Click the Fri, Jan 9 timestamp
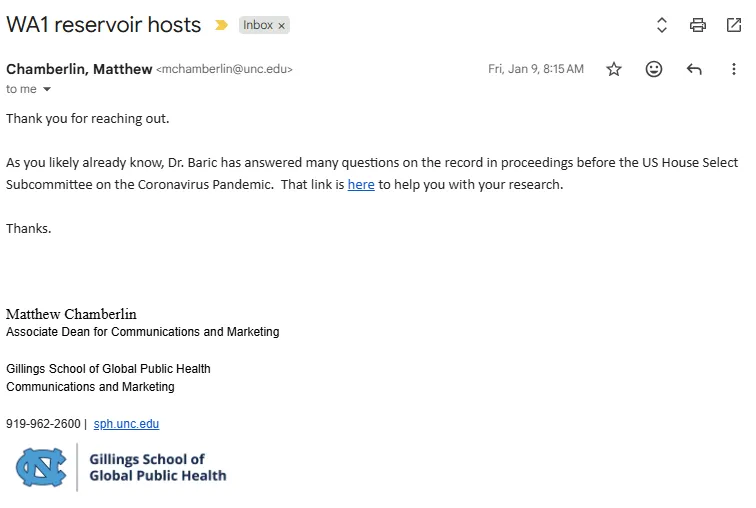Screen dimensions: 756x508 (535, 69)
